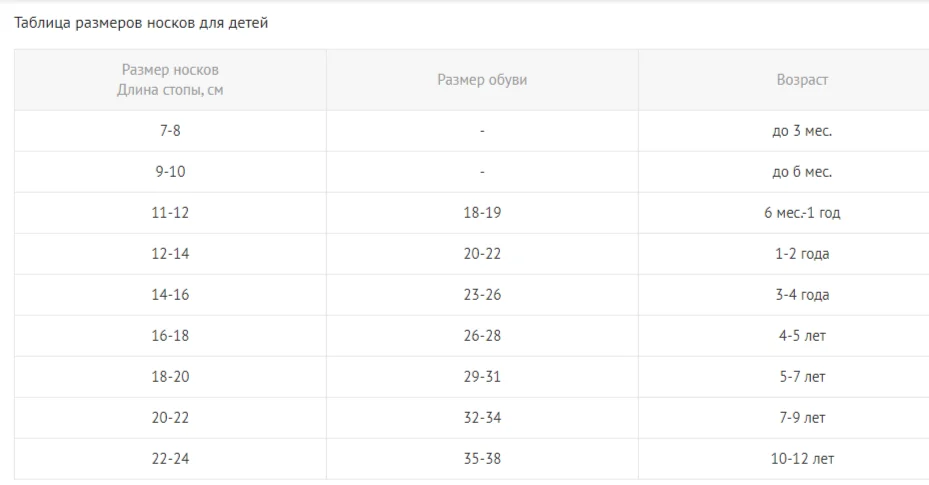Select the sock size cell '11-12'
Viewport: 929px width, 485px height.
tap(170, 213)
